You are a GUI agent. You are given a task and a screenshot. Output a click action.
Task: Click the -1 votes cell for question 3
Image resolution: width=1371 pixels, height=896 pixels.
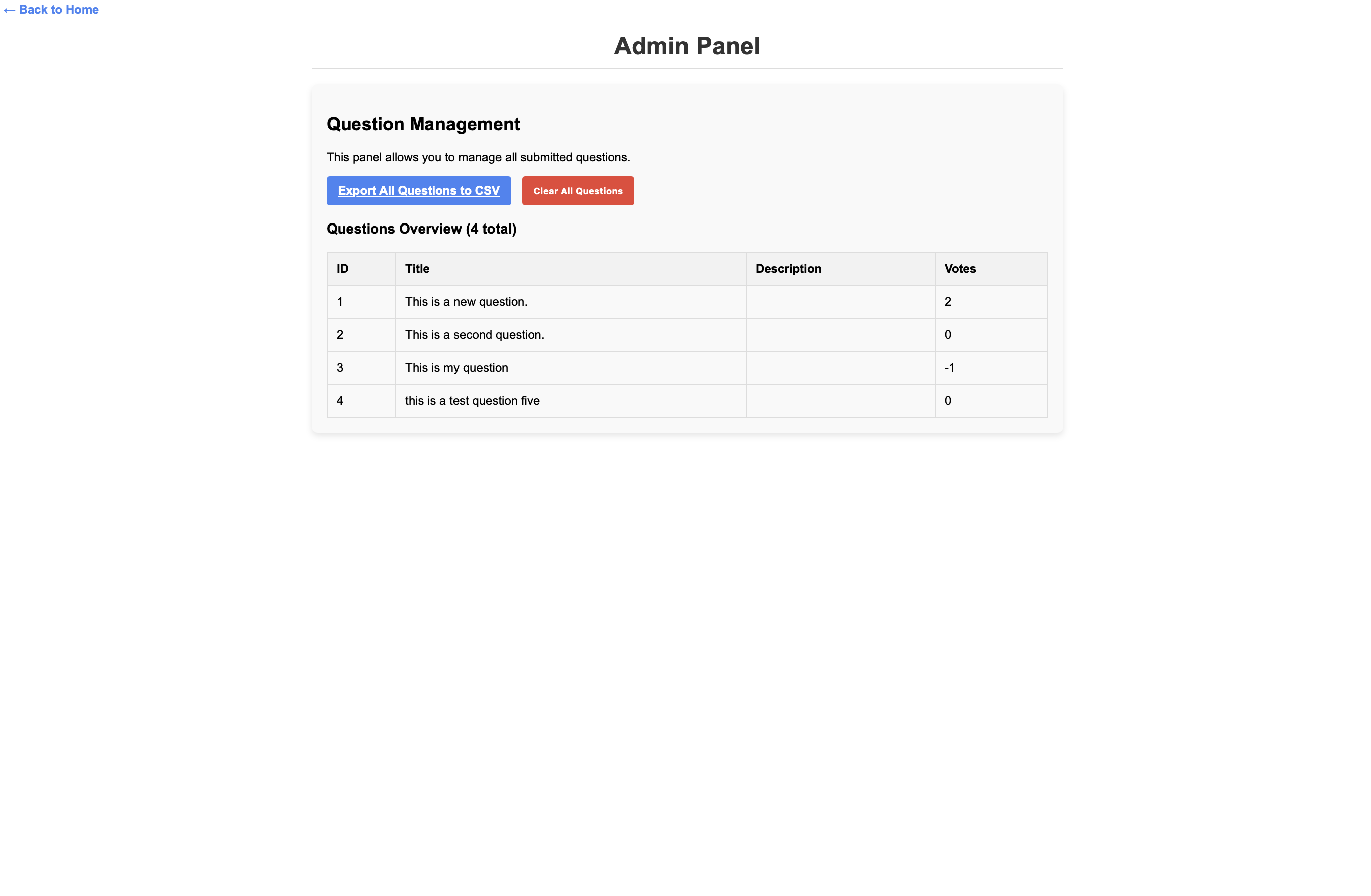[x=991, y=368]
